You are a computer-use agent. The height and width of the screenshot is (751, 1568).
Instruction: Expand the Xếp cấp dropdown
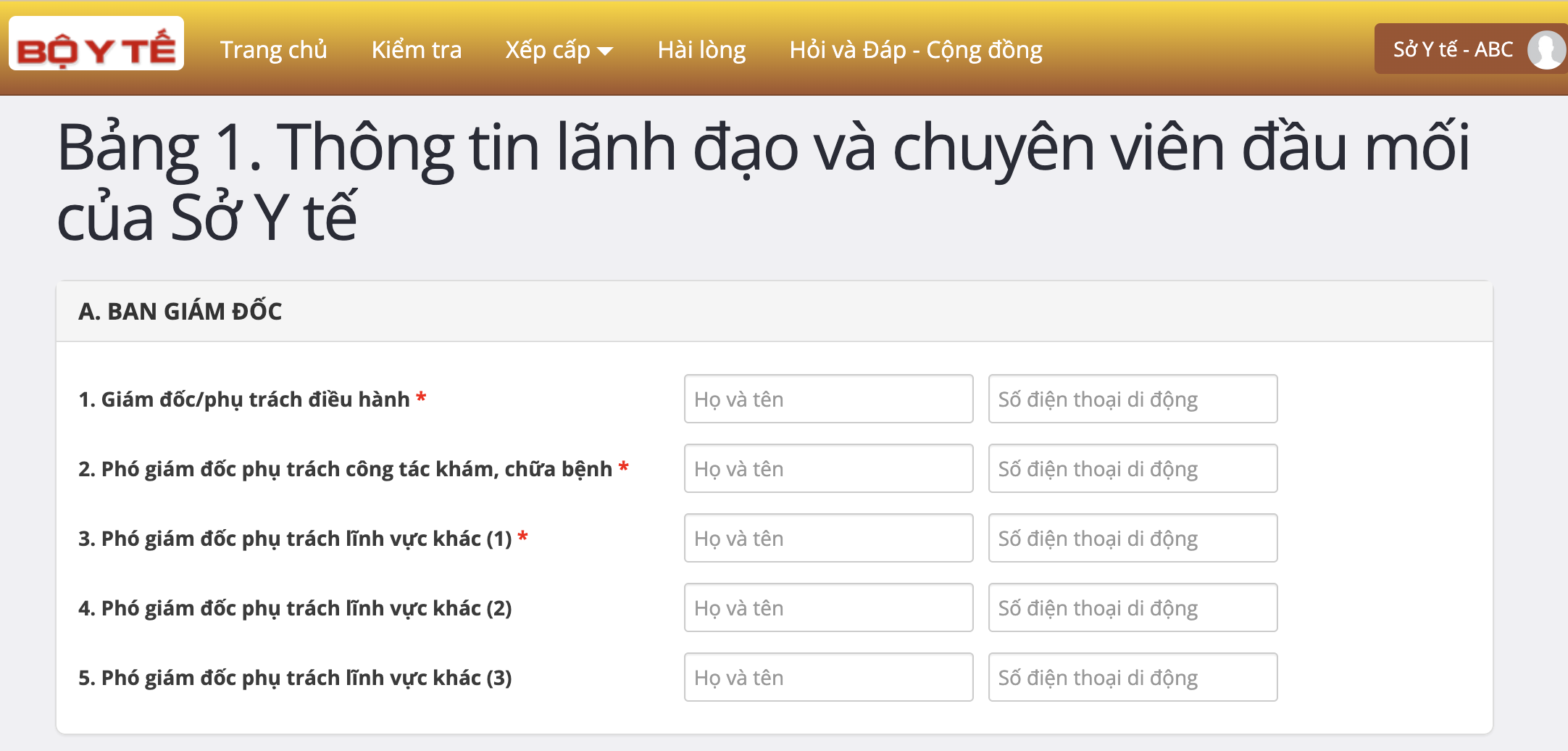[x=559, y=49]
